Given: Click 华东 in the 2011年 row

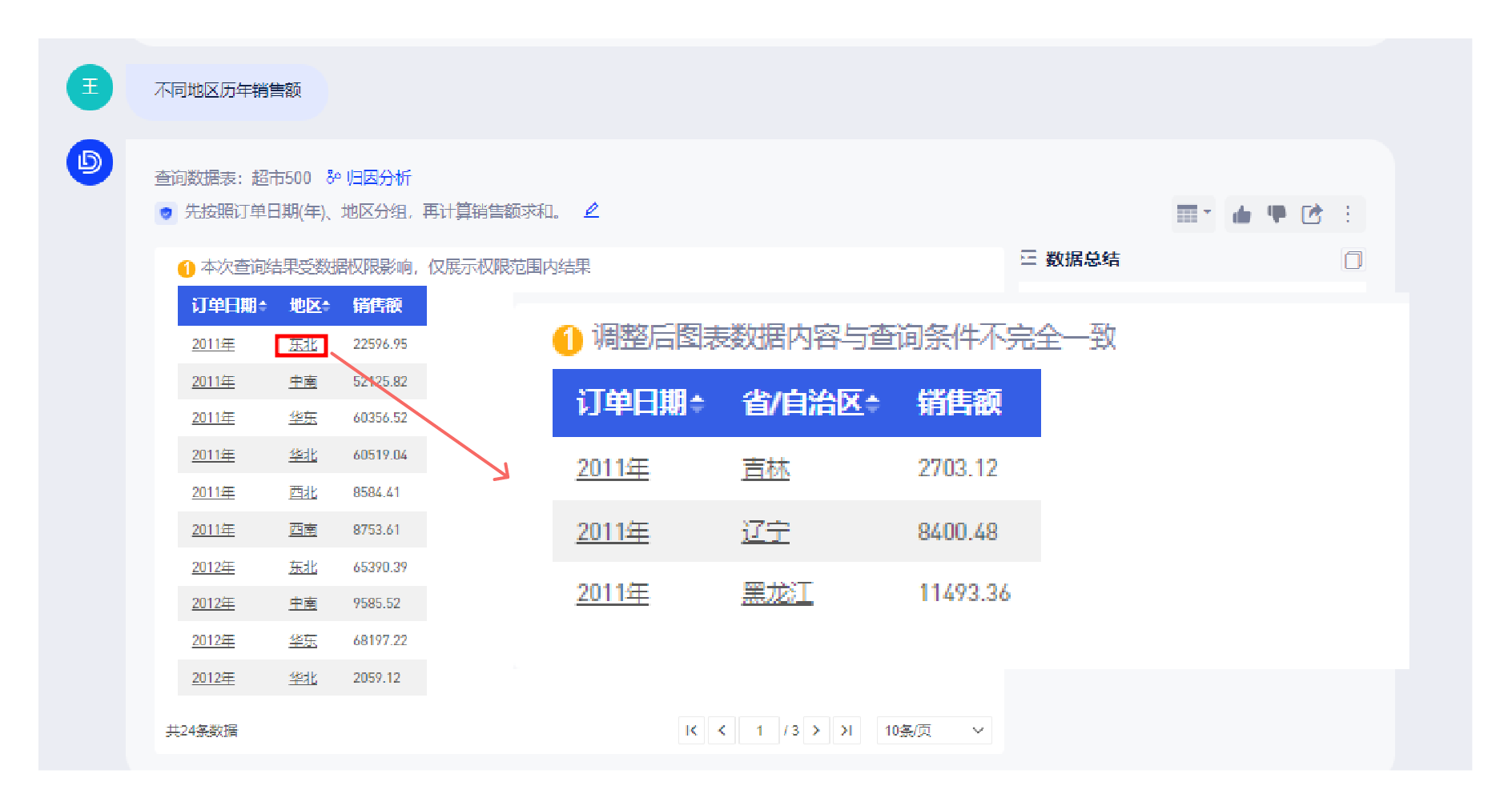Looking at the screenshot, I should coord(303,418).
